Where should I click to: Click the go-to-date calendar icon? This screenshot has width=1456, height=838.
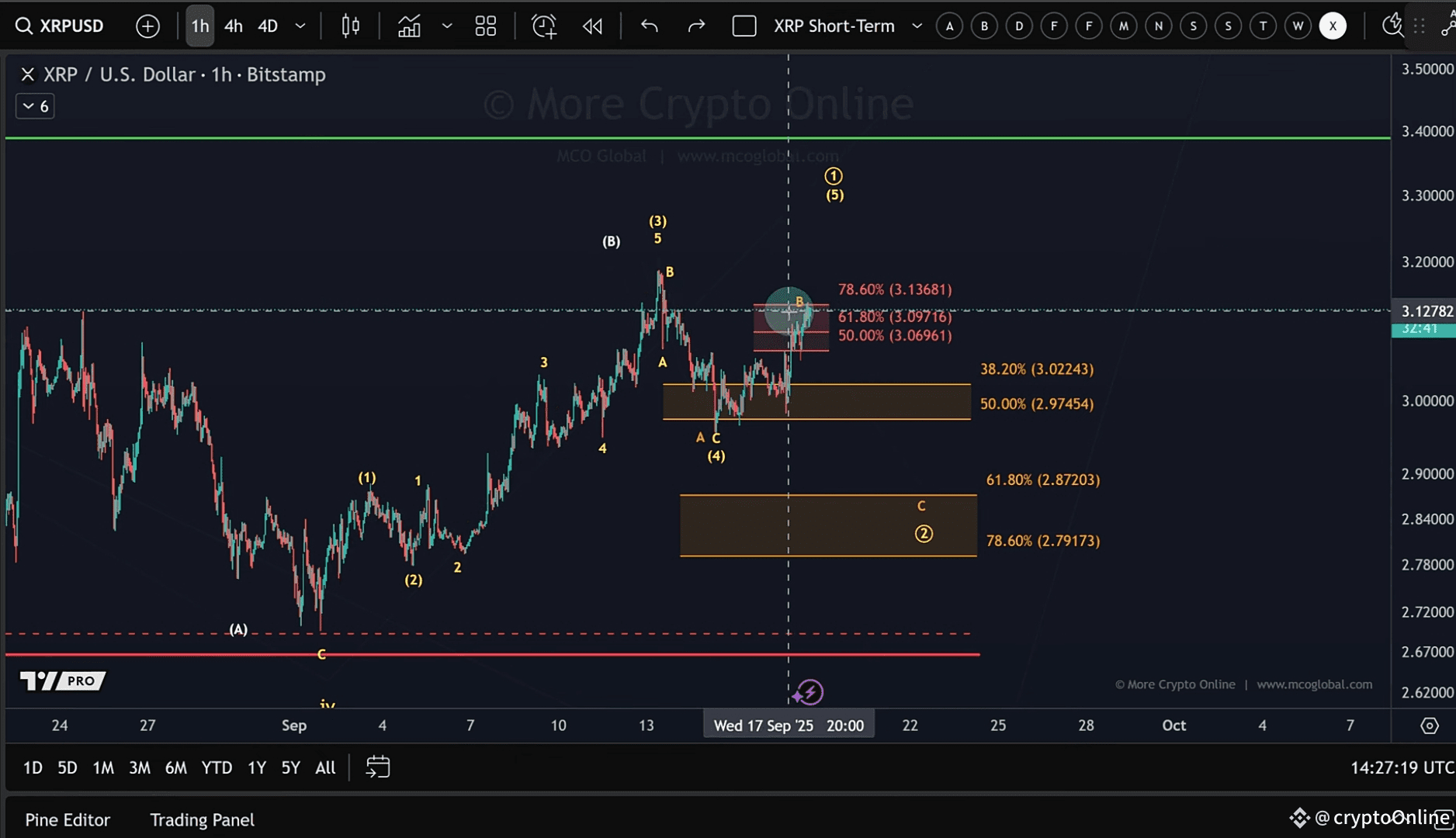[x=378, y=767]
